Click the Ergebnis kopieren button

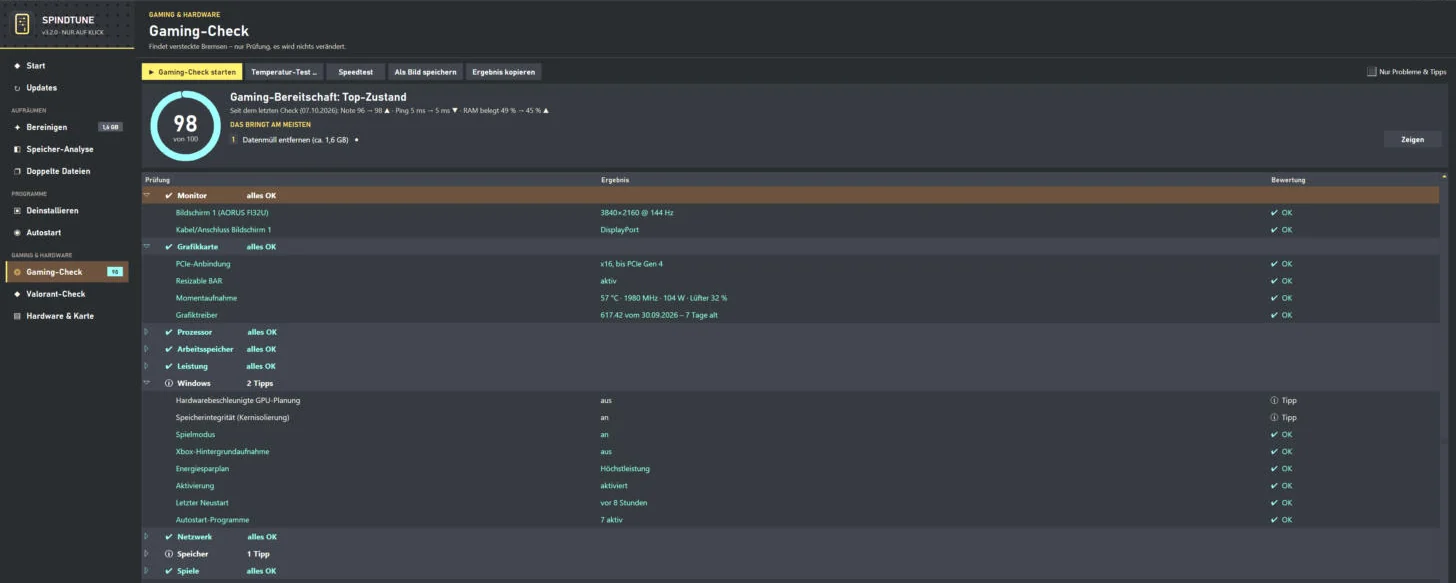pyautogui.click(x=504, y=72)
